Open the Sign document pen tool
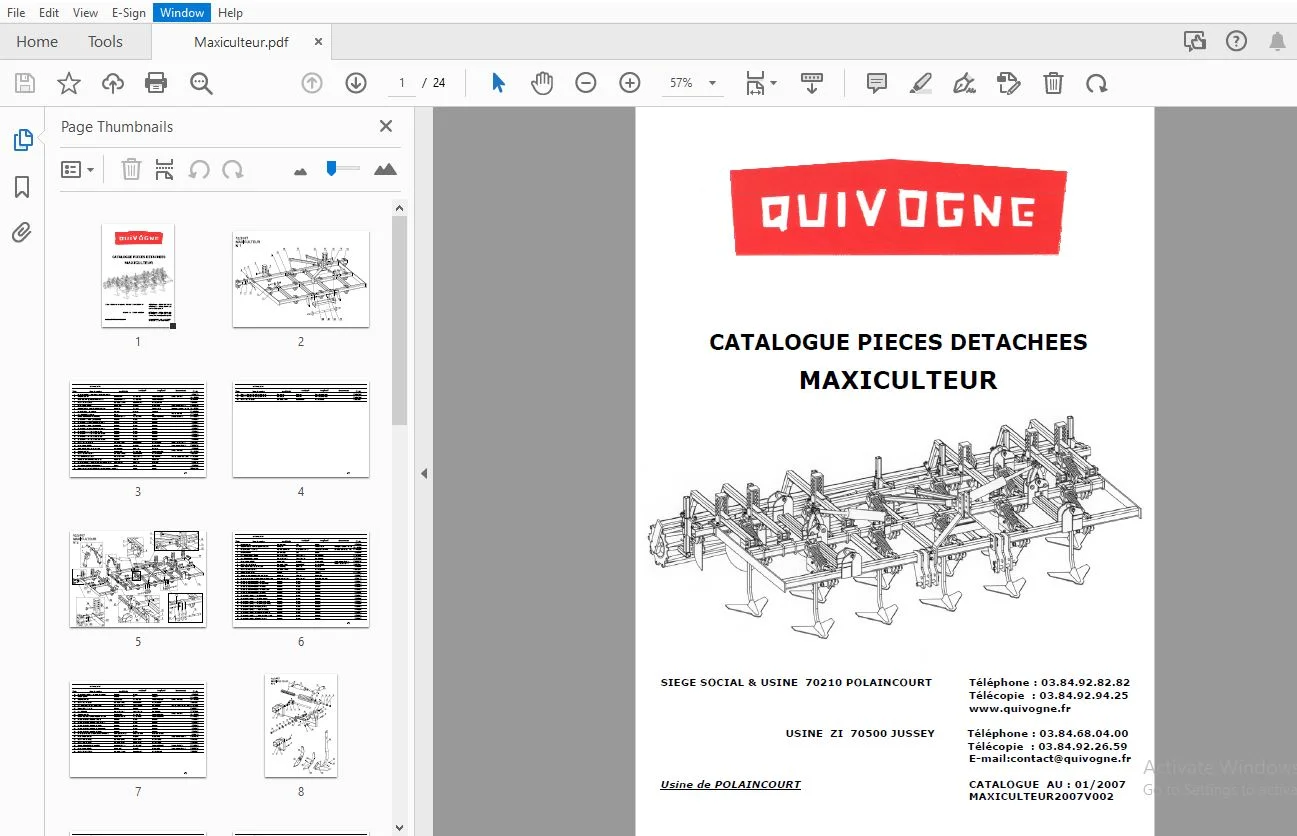1297x836 pixels. coord(965,83)
